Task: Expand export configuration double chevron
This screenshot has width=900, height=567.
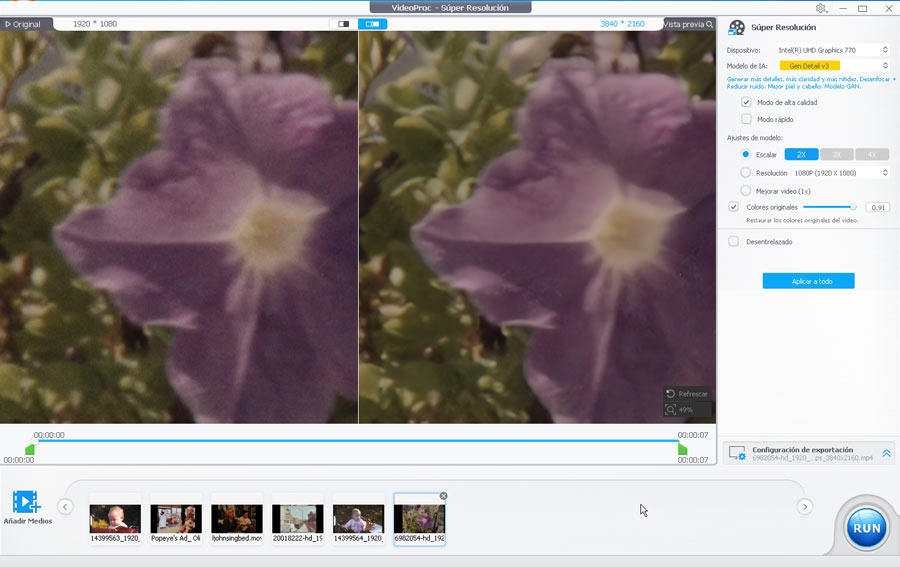Action: pyautogui.click(x=886, y=453)
